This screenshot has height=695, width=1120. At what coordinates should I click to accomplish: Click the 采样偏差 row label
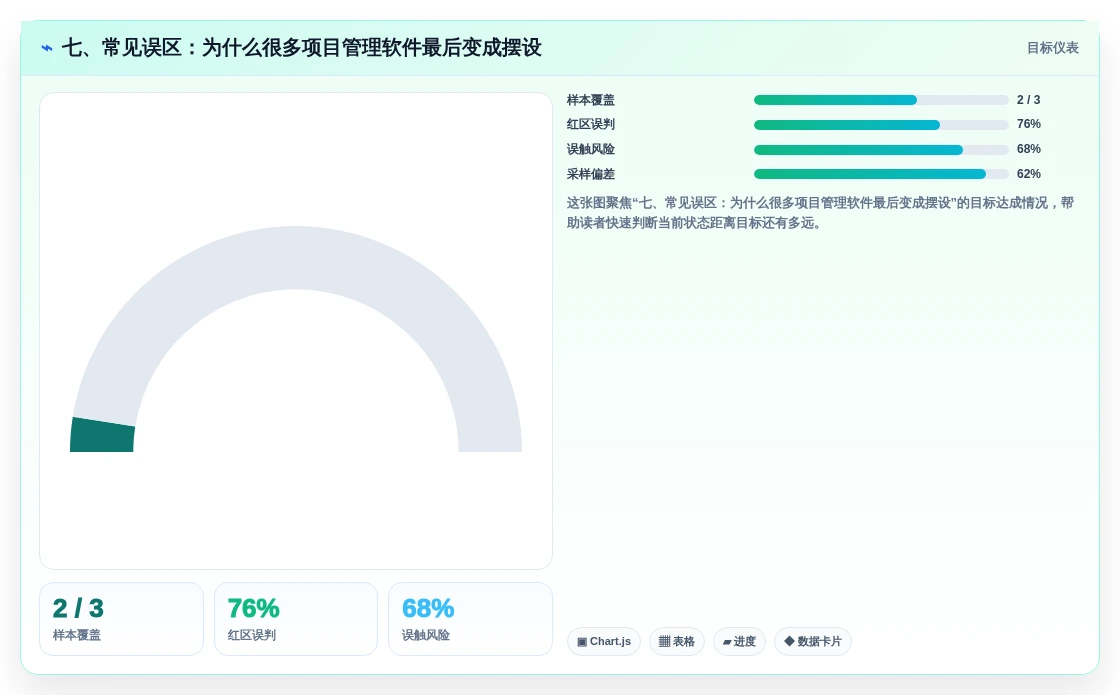tap(591, 174)
